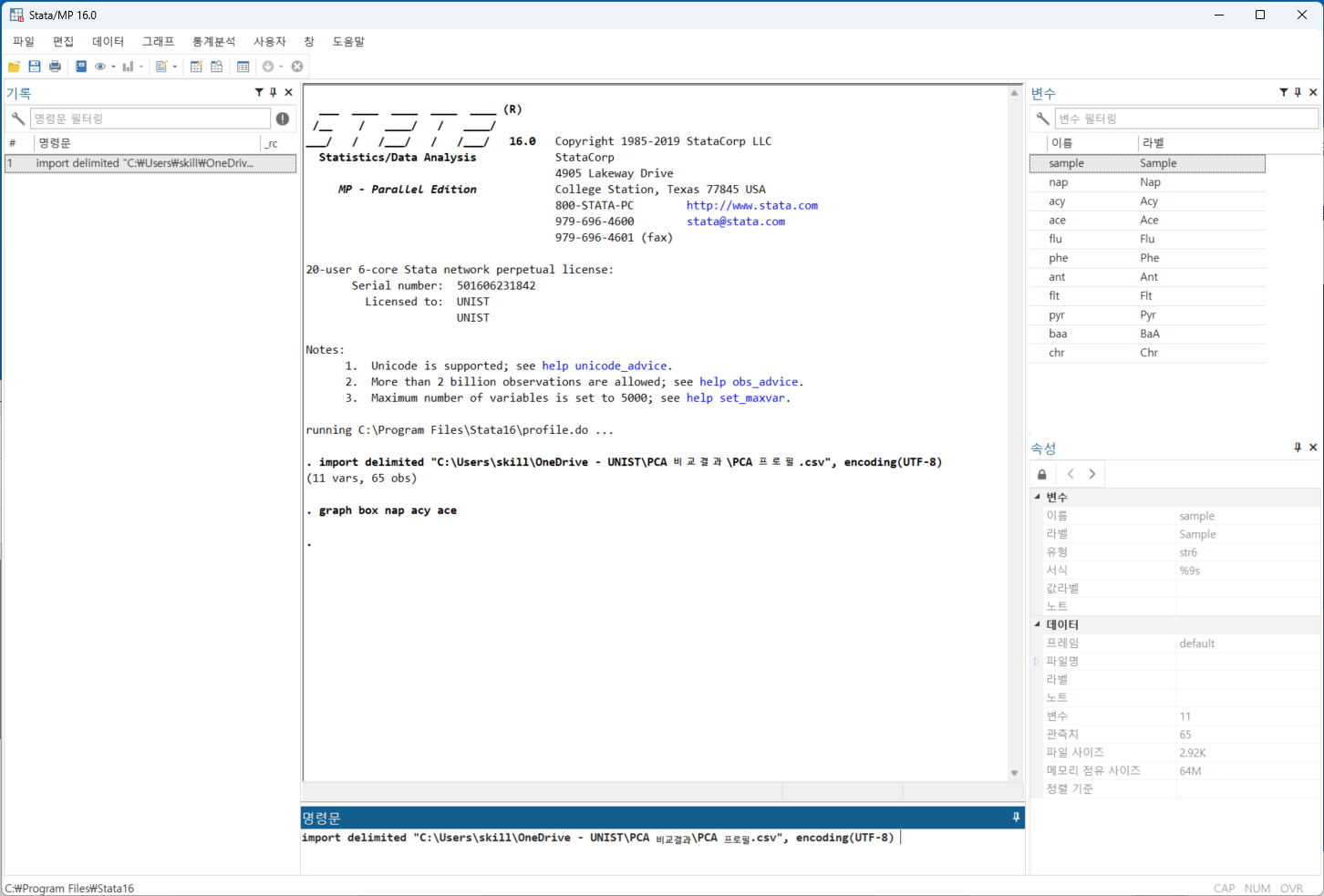Pin the 변수 variables panel
Screen dimensions: 1324x896
pyautogui.click(x=1298, y=92)
